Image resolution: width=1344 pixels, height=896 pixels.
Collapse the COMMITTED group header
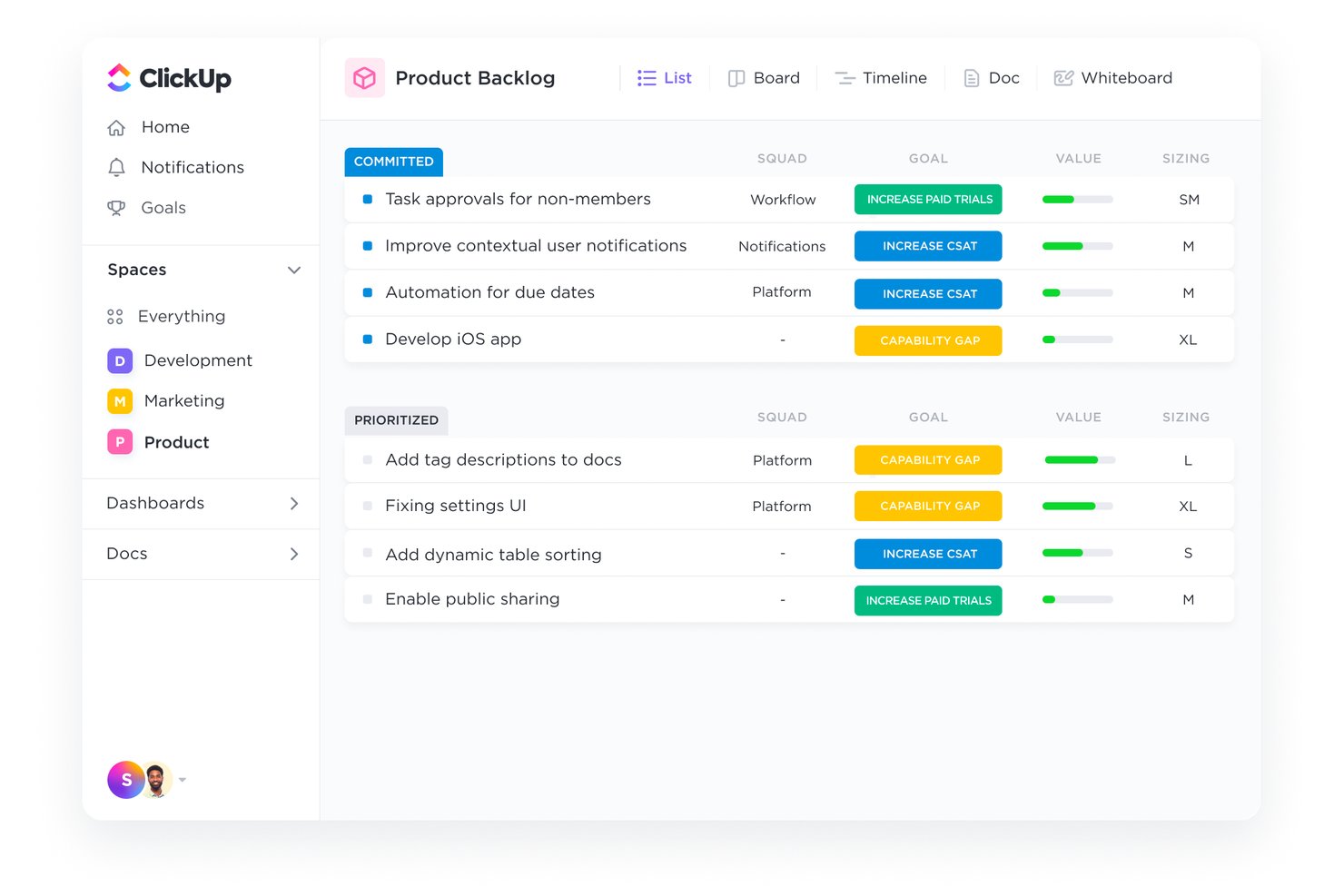click(x=394, y=162)
